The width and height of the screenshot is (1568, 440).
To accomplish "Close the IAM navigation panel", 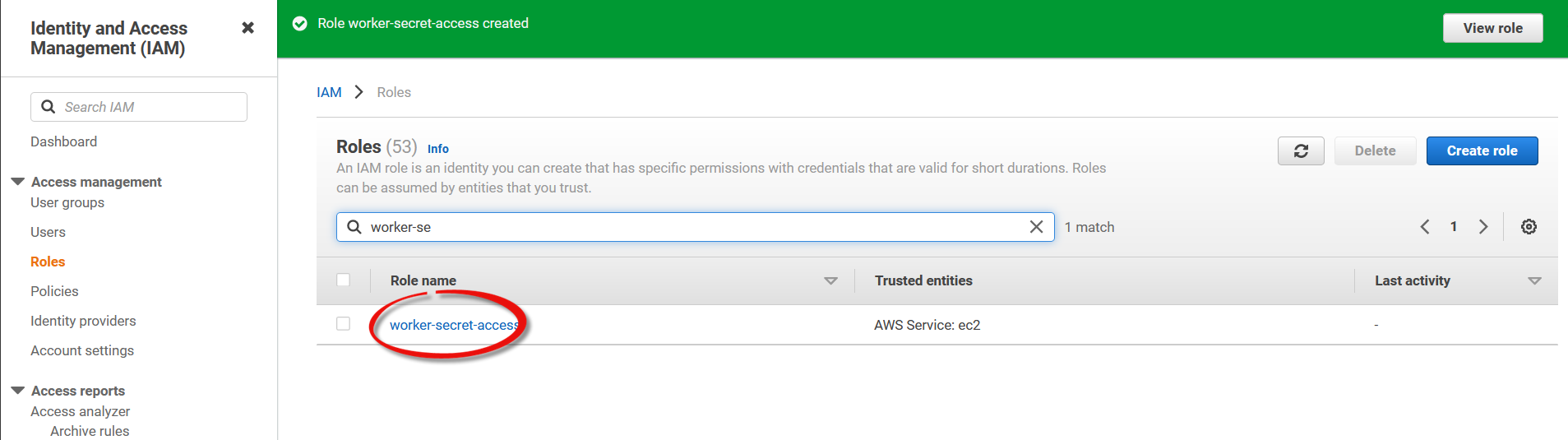I will (x=247, y=28).
